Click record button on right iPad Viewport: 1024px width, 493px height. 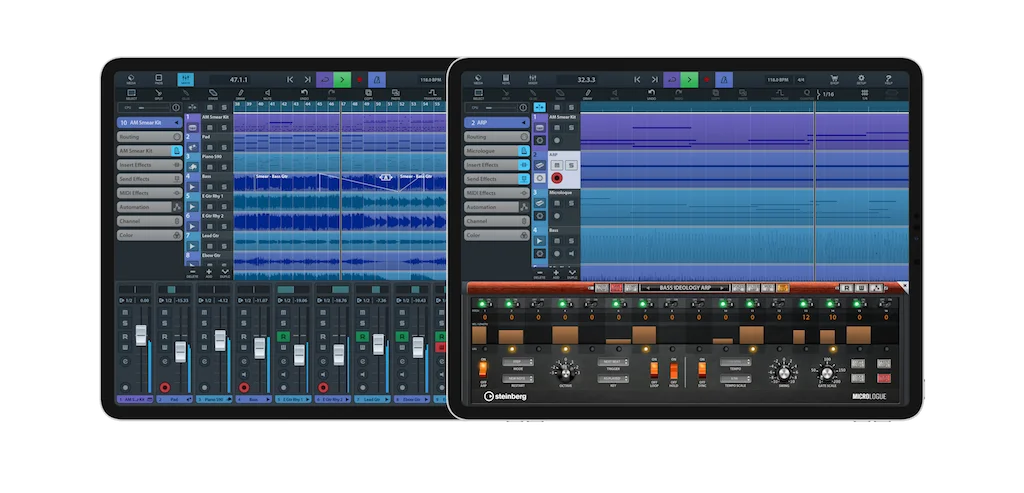707,80
